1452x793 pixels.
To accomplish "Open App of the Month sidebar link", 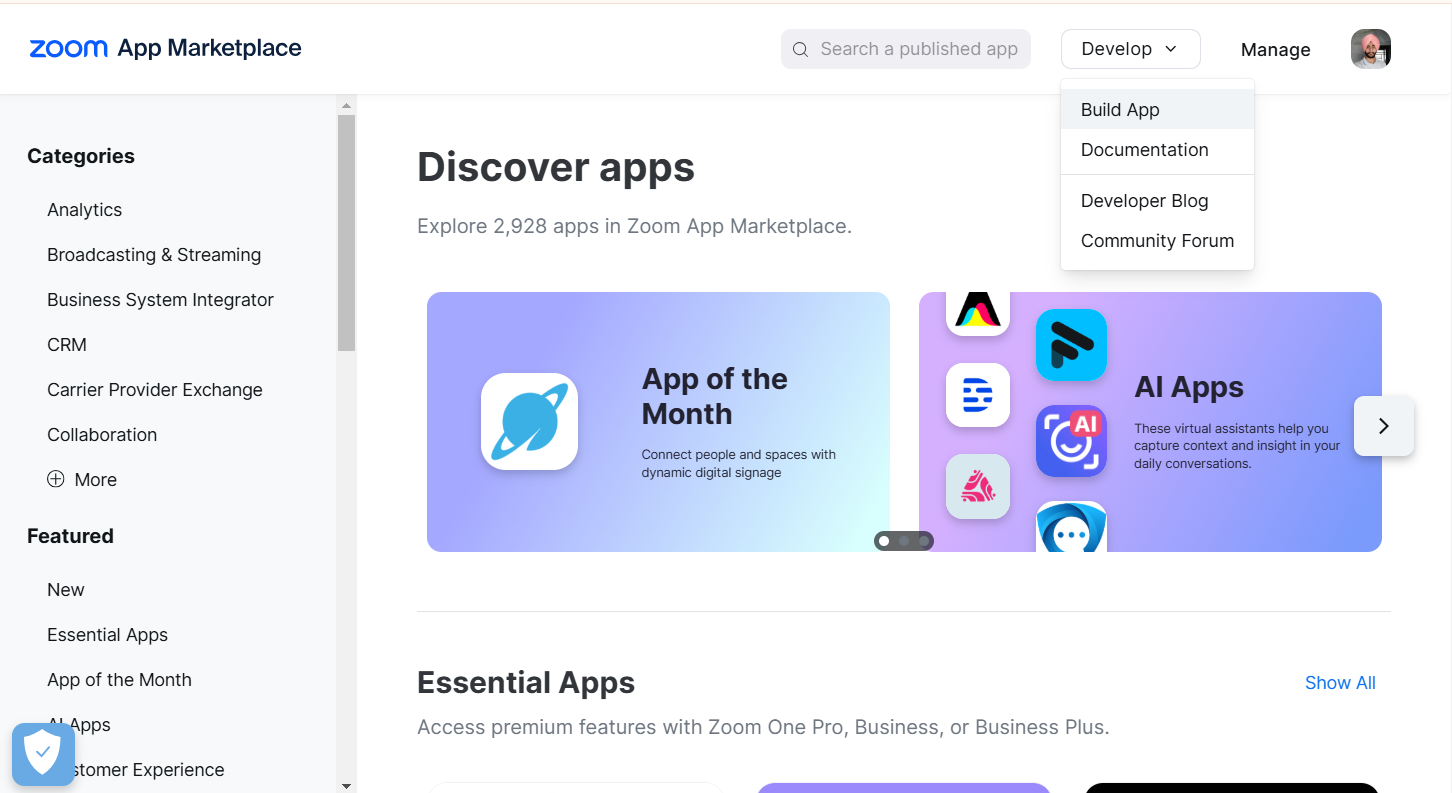I will click(x=119, y=680).
